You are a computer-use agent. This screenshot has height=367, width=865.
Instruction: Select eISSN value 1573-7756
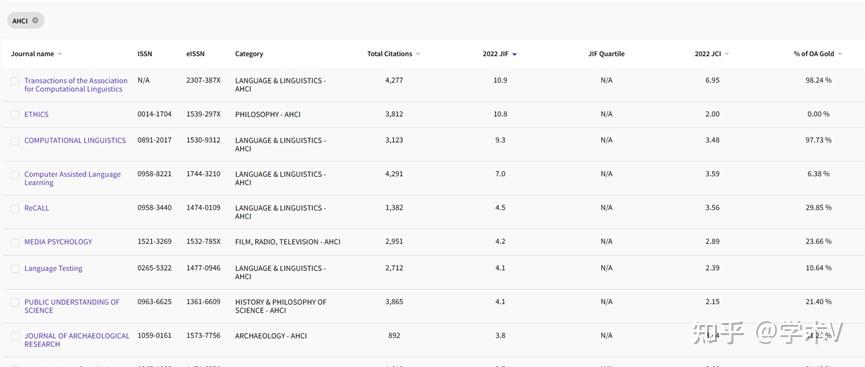203,336
